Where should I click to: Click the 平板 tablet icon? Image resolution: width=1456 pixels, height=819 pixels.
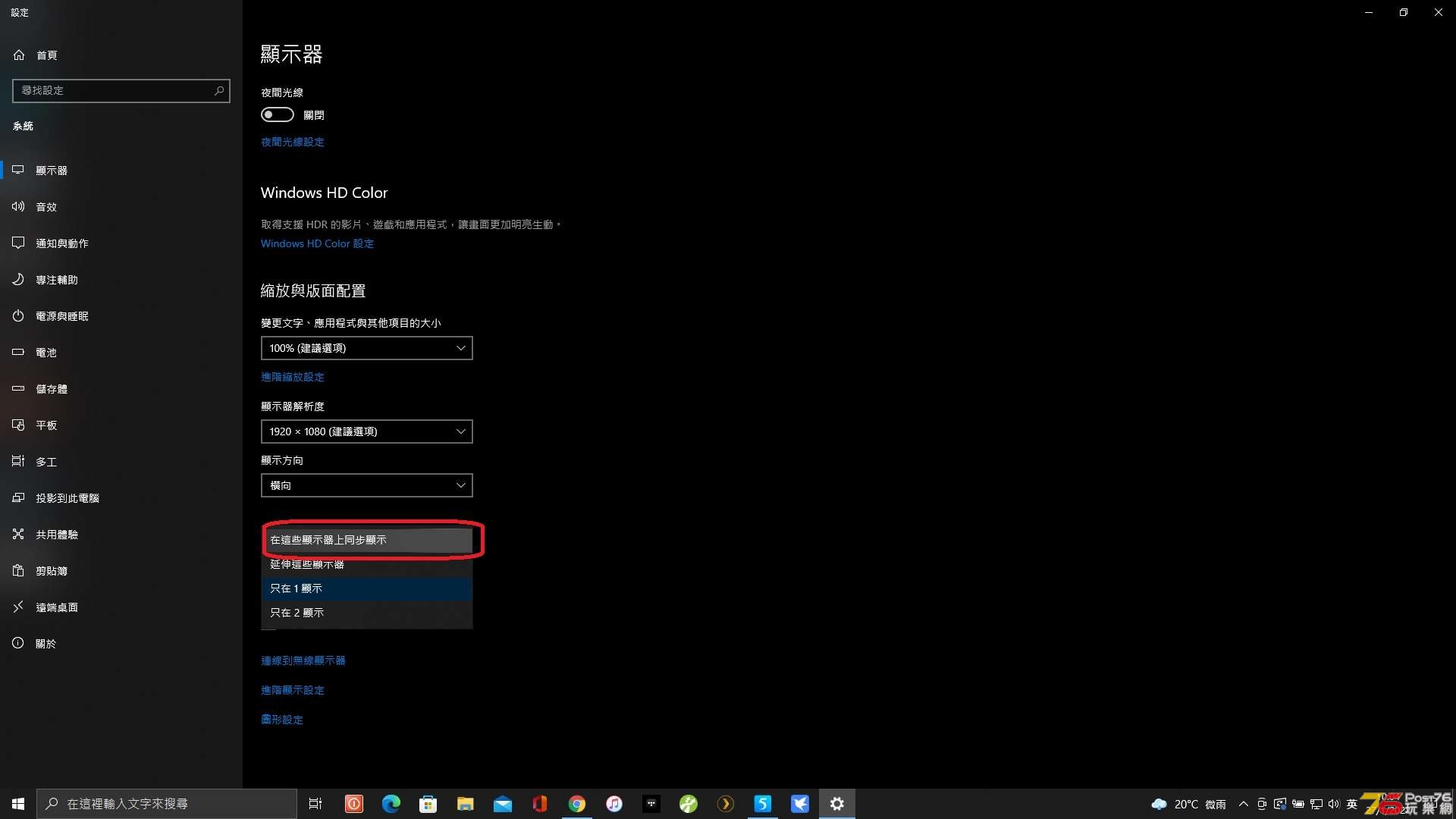pos(18,425)
